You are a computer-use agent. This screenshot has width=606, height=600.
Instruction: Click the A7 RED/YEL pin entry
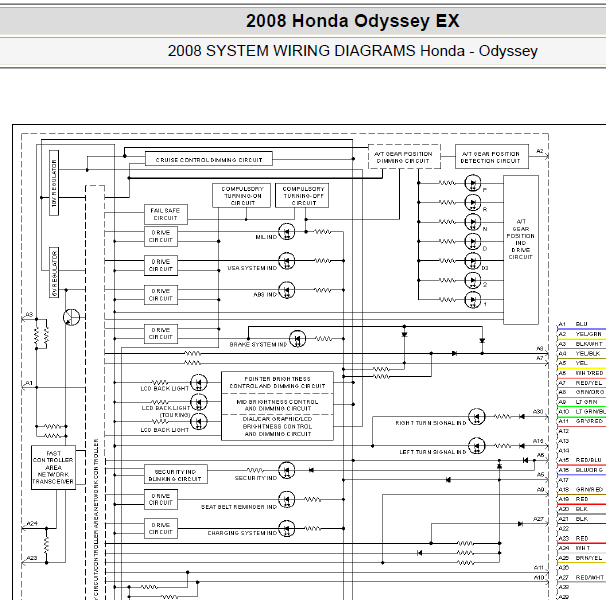pyautogui.click(x=582, y=383)
